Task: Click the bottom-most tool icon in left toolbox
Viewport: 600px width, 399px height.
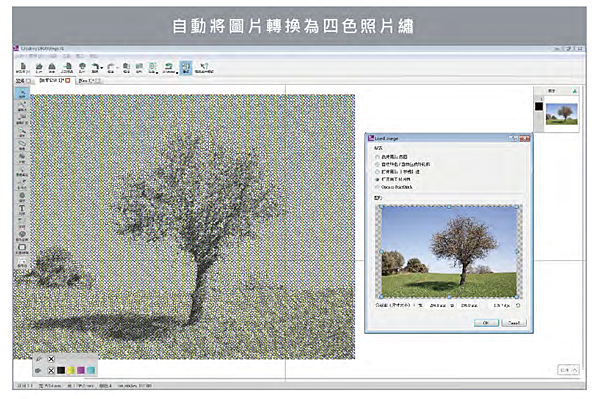Action: pyautogui.click(x=22, y=262)
